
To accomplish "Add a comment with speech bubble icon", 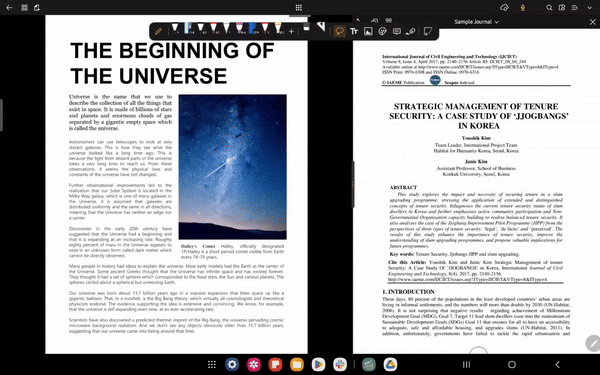I will pyautogui.click(x=397, y=31).
